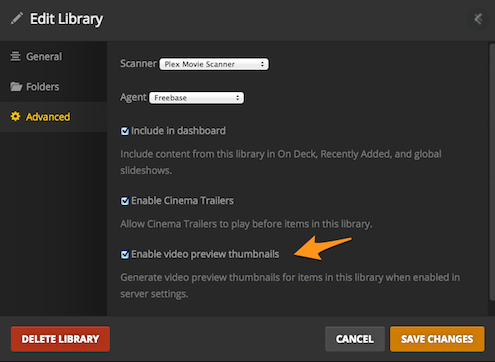Viewport: 495px width, 362px height.
Task: Select the Advanced tab
Action: pos(53,117)
